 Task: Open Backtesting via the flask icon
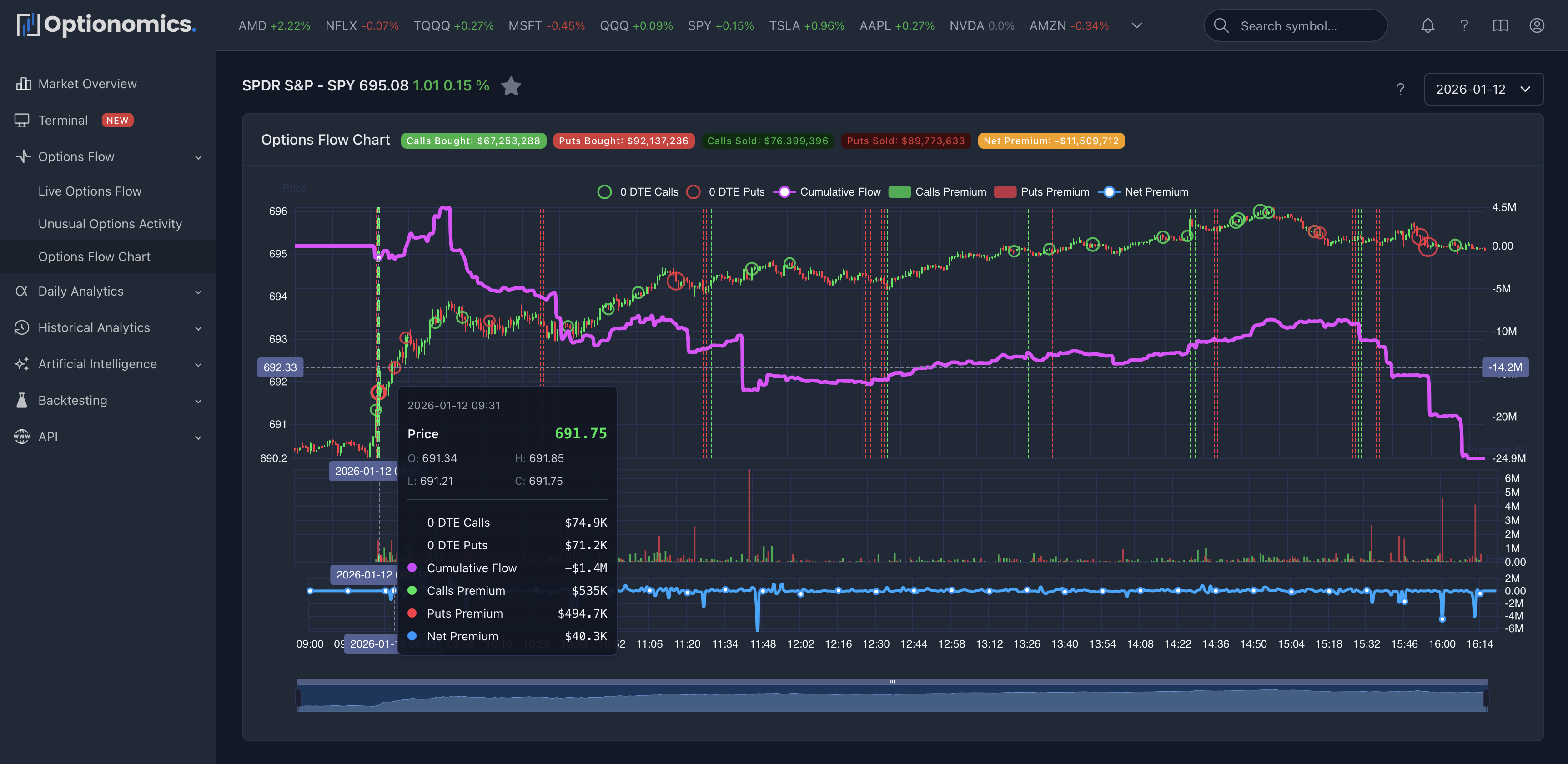click(22, 400)
